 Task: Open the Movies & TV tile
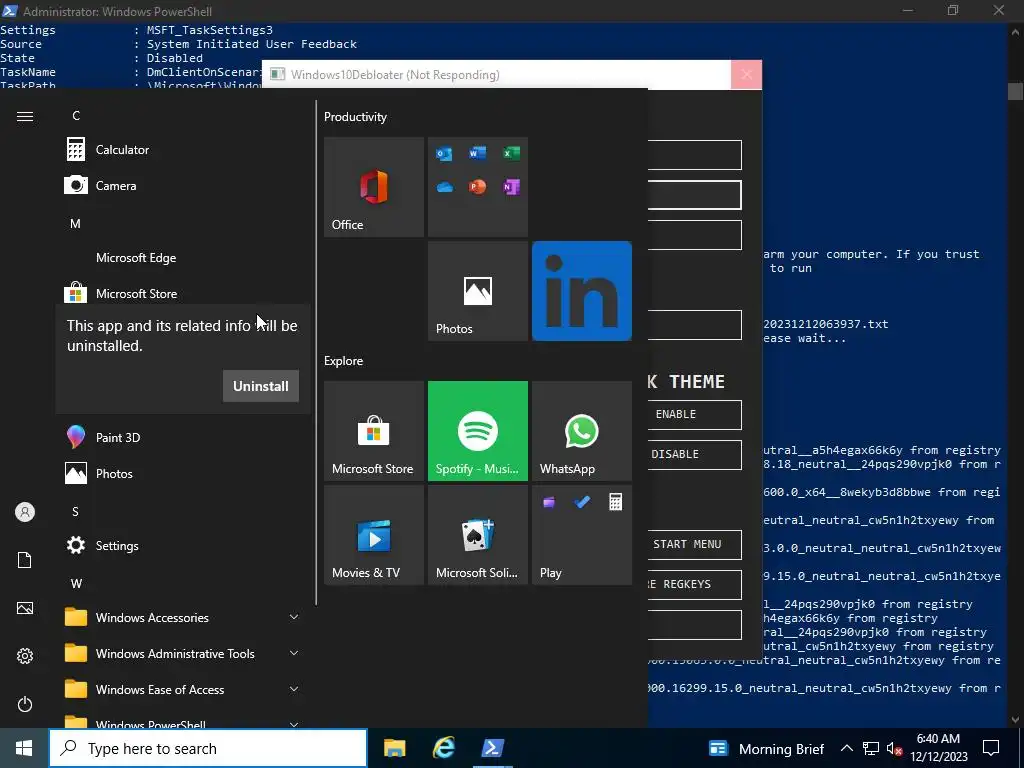click(374, 535)
